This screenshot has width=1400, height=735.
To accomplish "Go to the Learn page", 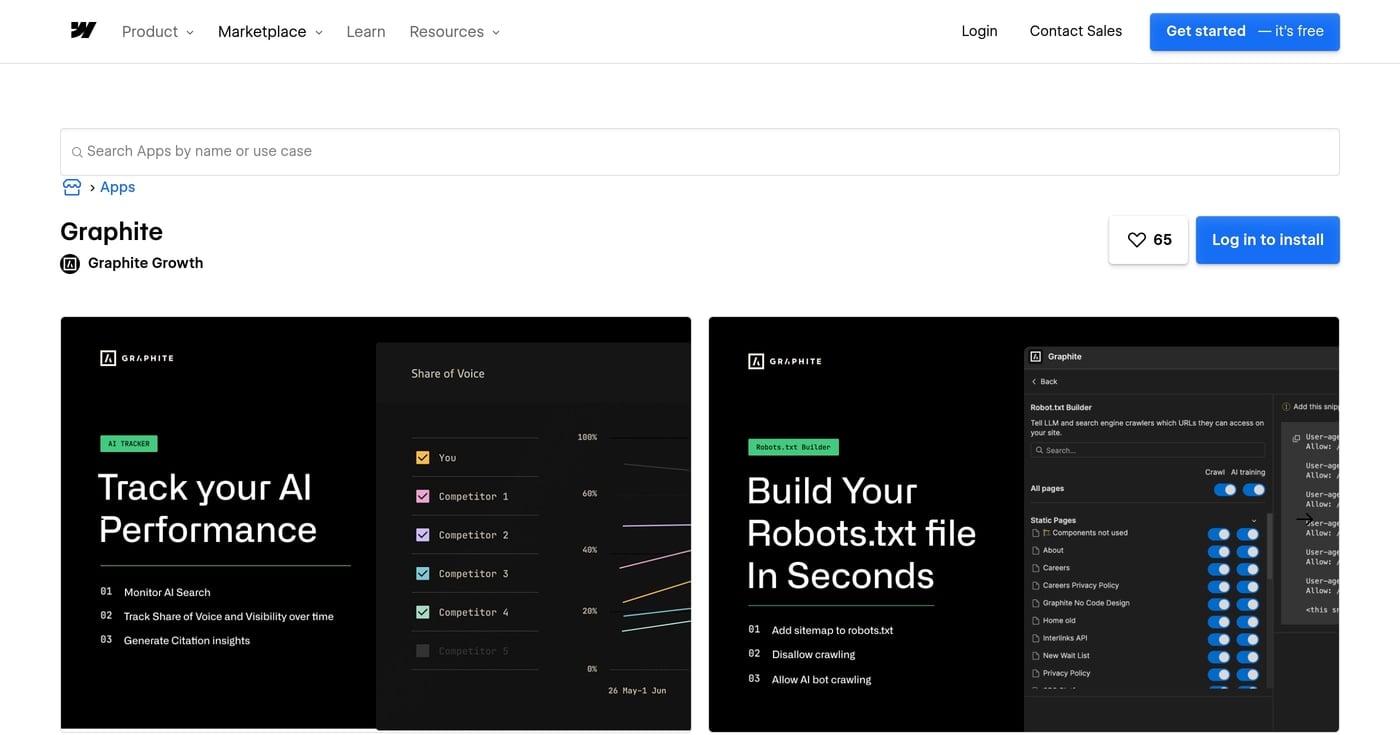I will (x=366, y=32).
